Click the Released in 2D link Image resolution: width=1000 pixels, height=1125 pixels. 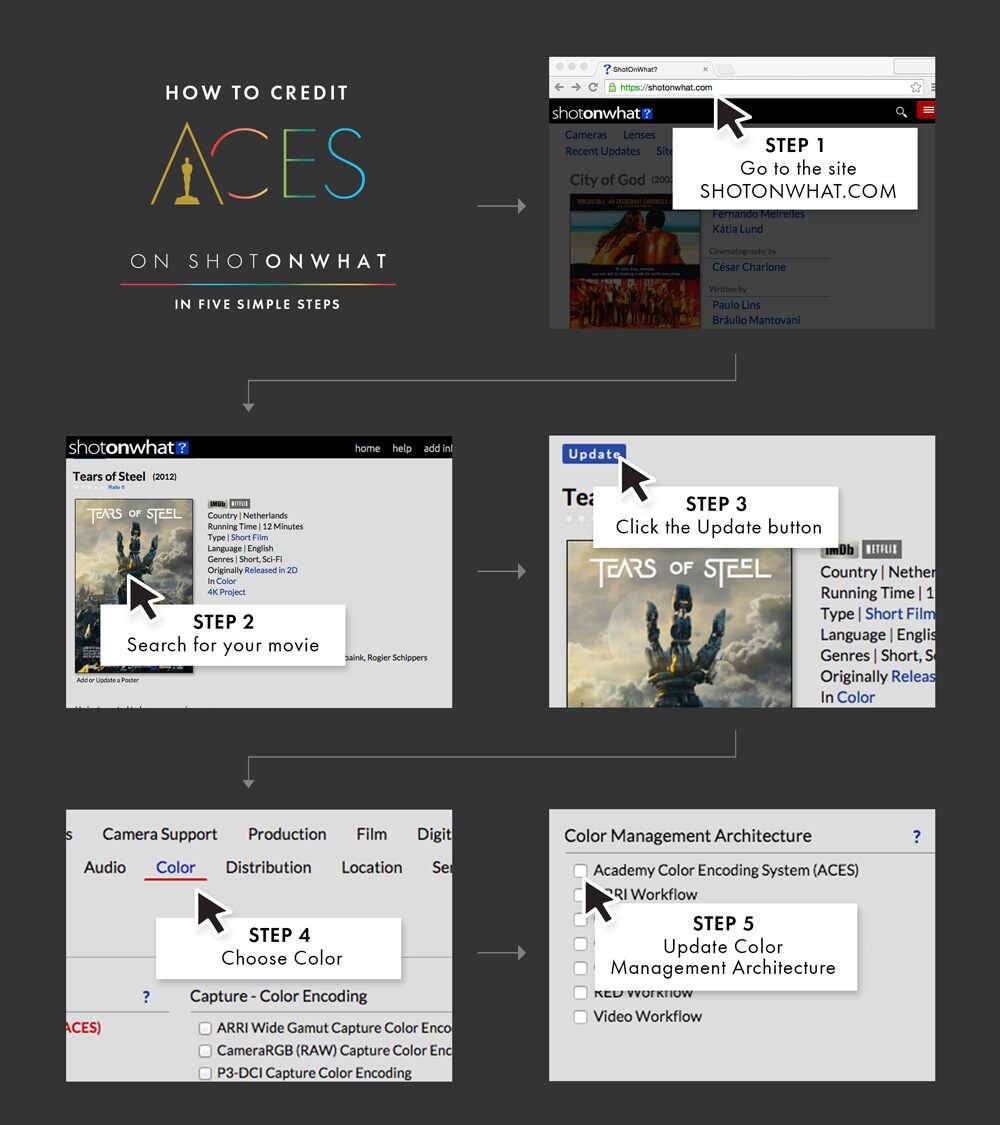pos(271,570)
